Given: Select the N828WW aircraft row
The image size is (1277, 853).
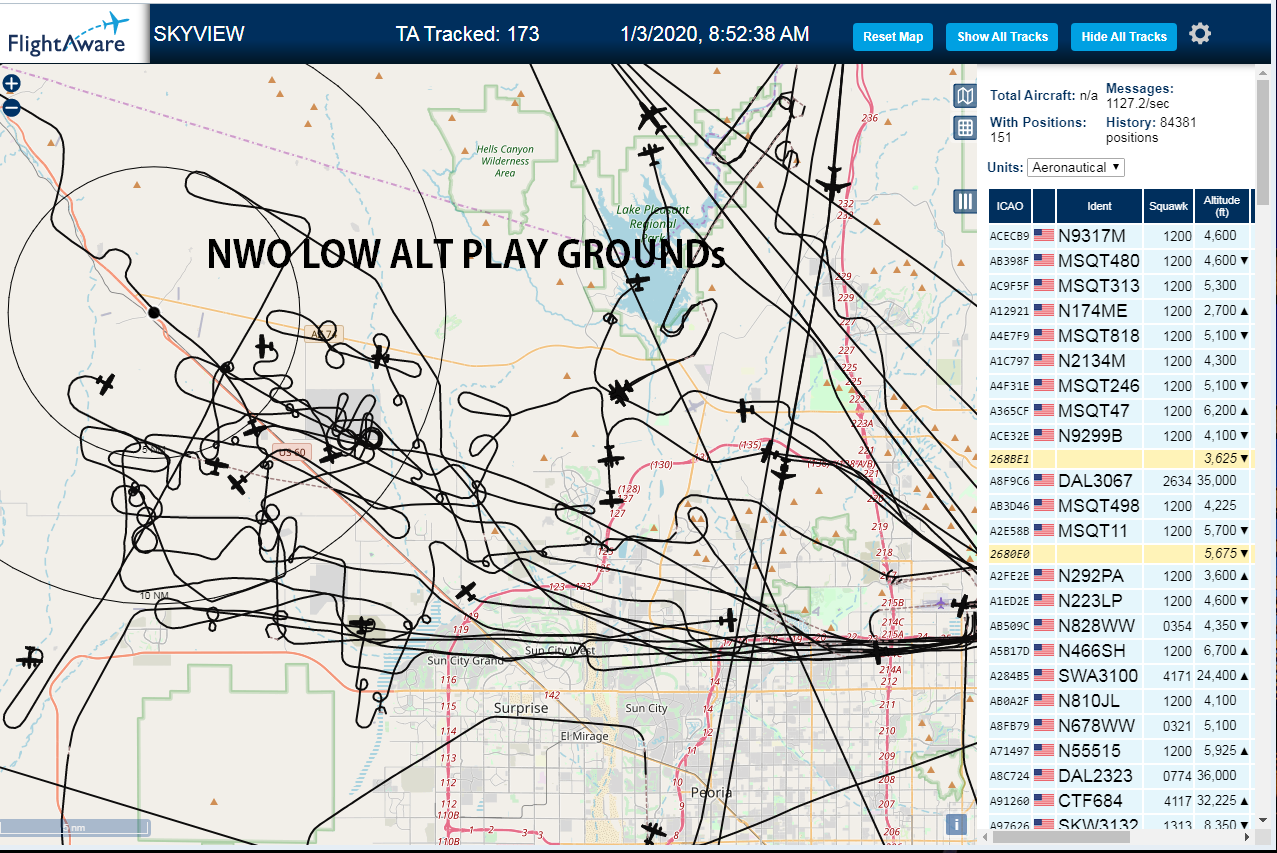Looking at the screenshot, I should pos(1120,626).
